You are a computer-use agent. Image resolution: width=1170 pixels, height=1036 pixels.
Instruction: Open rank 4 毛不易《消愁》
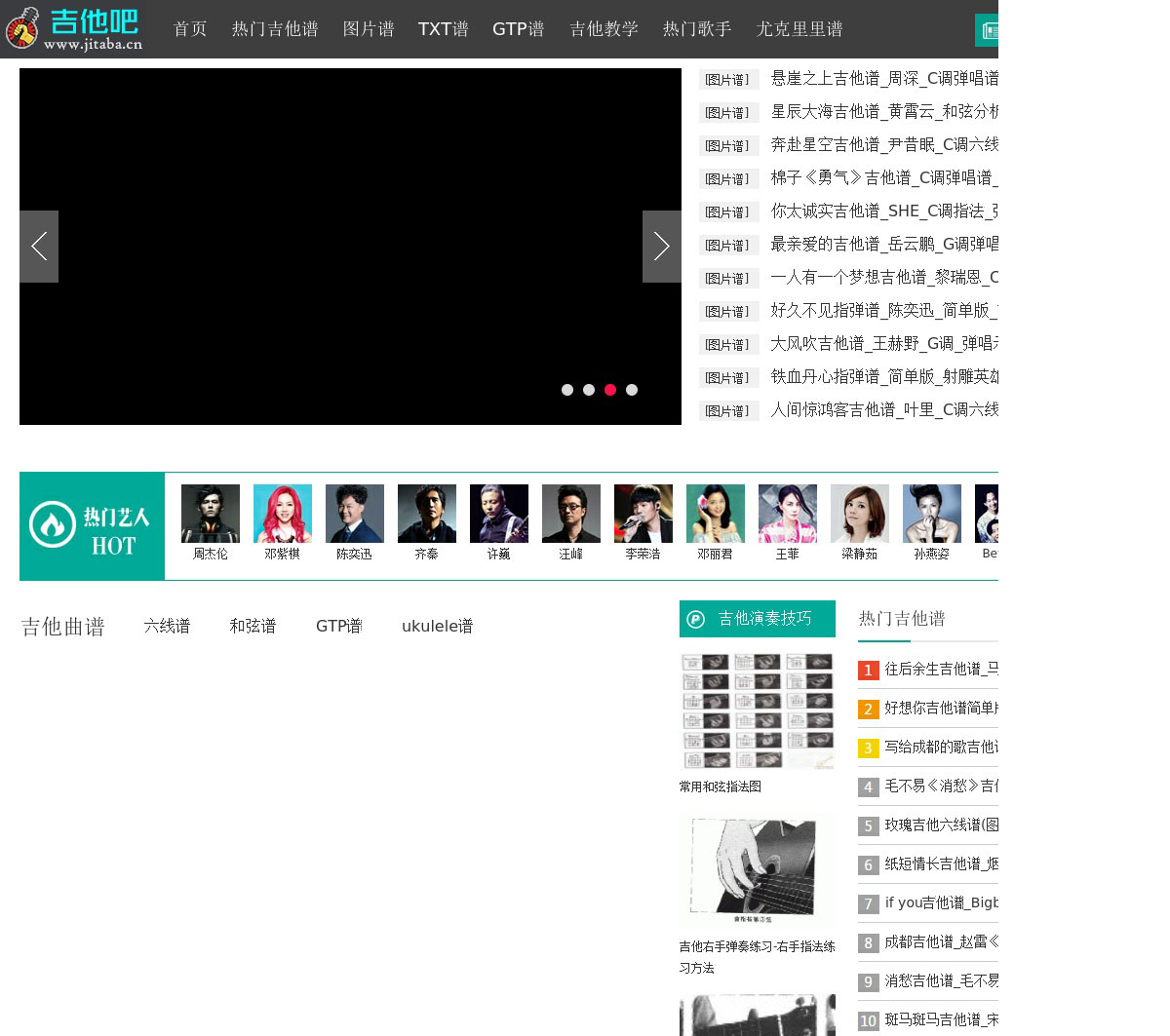(x=941, y=787)
